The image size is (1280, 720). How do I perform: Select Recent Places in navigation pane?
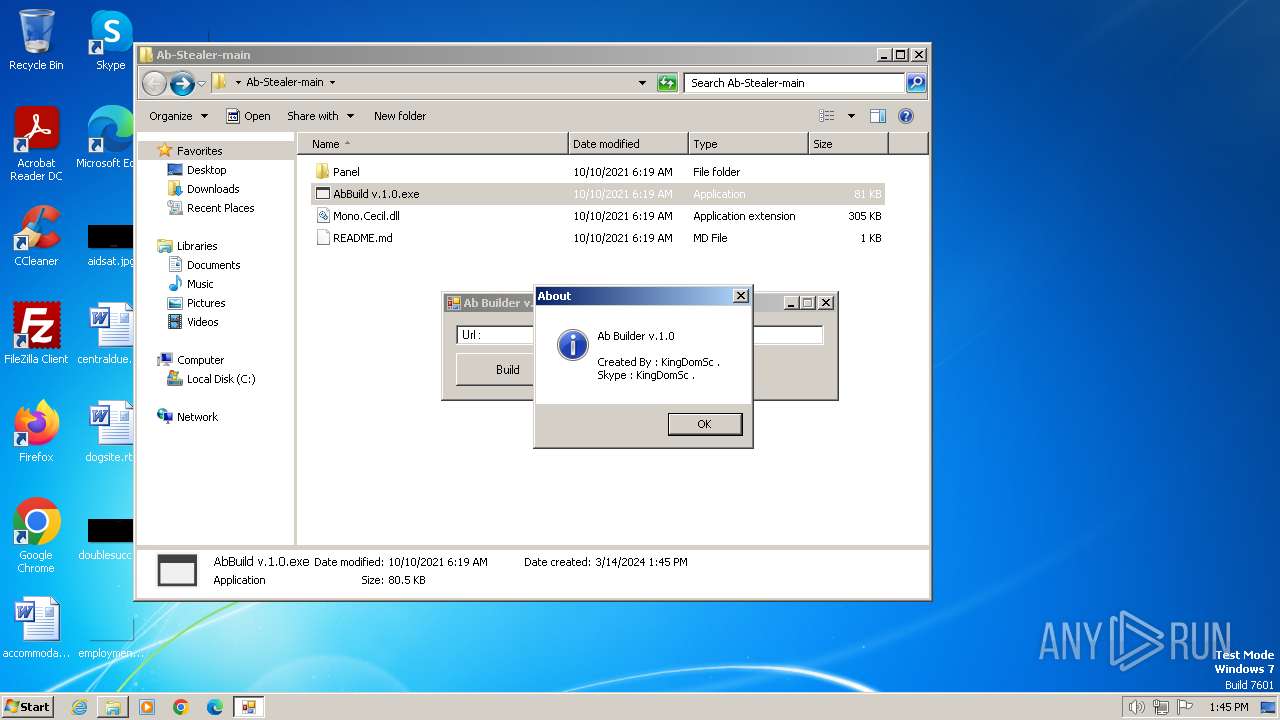pos(220,208)
